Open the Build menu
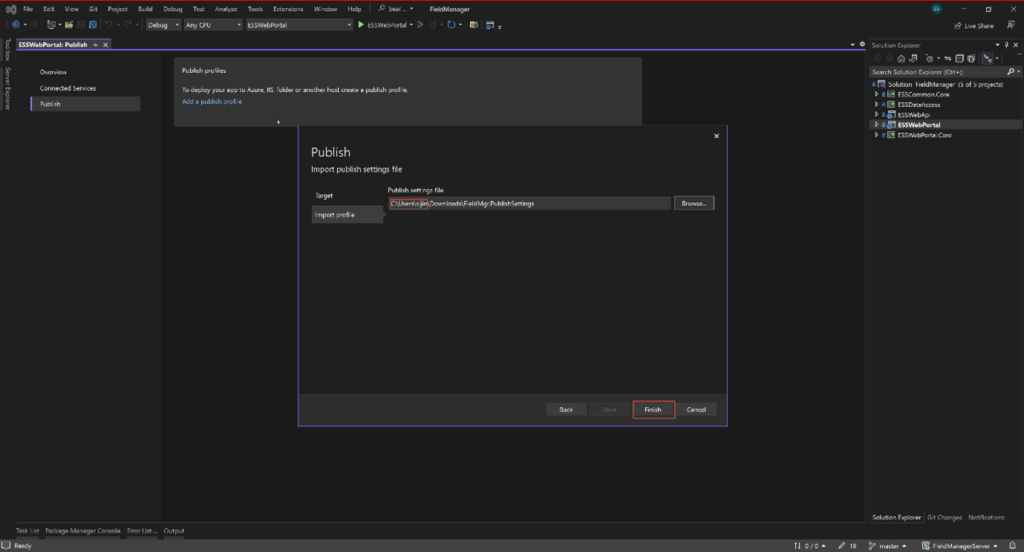1024x552 pixels. [145, 9]
